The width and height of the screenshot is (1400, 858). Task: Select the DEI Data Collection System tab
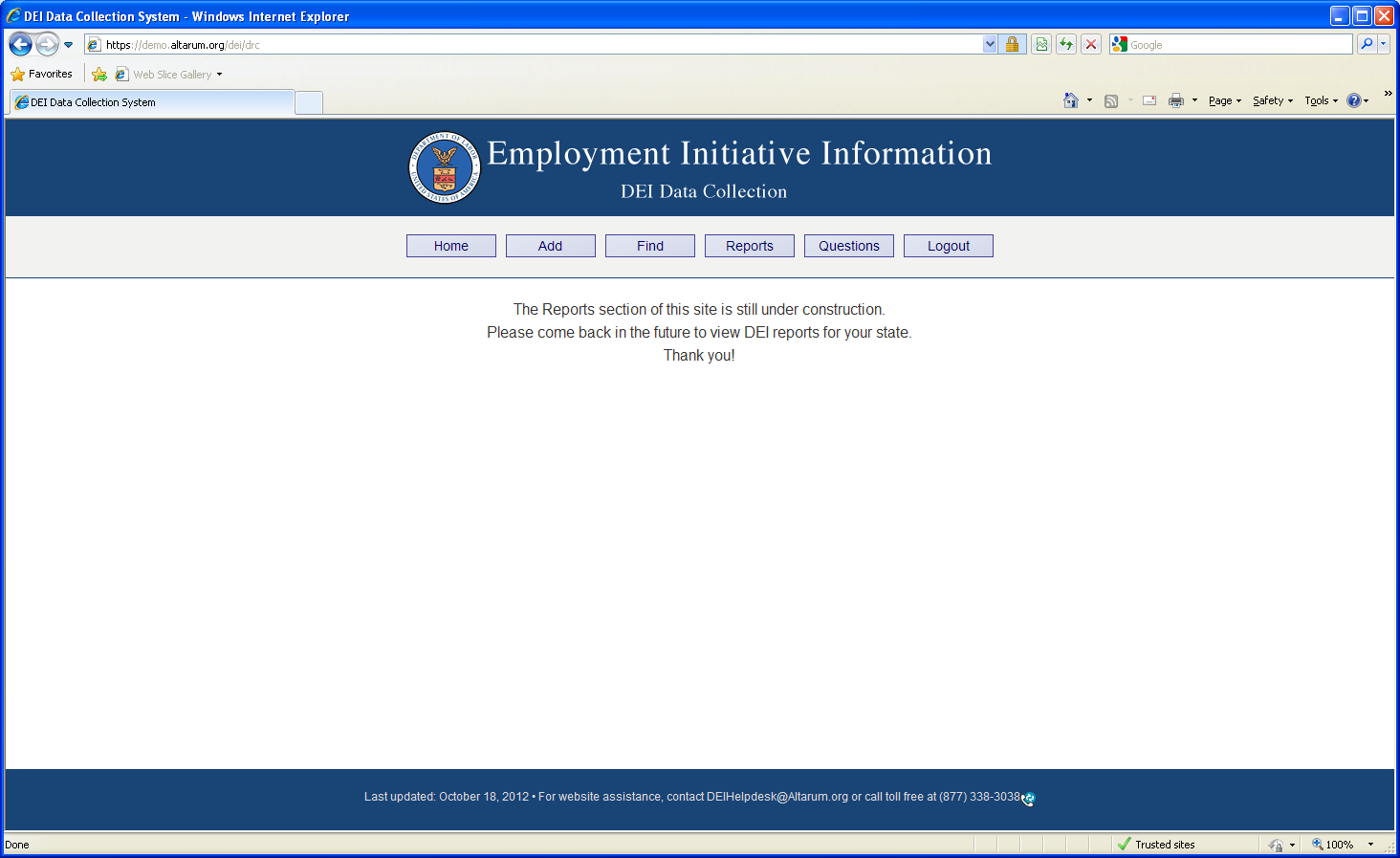pyautogui.click(x=153, y=102)
